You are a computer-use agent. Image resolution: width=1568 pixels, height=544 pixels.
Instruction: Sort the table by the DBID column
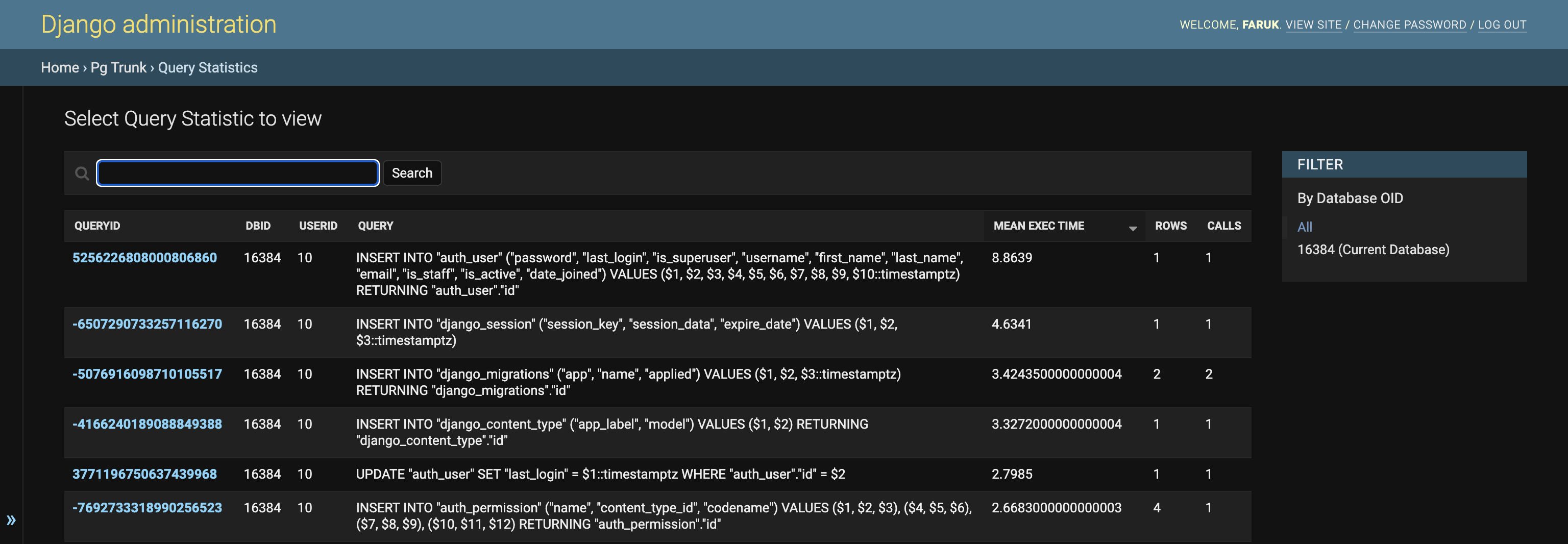[258, 226]
